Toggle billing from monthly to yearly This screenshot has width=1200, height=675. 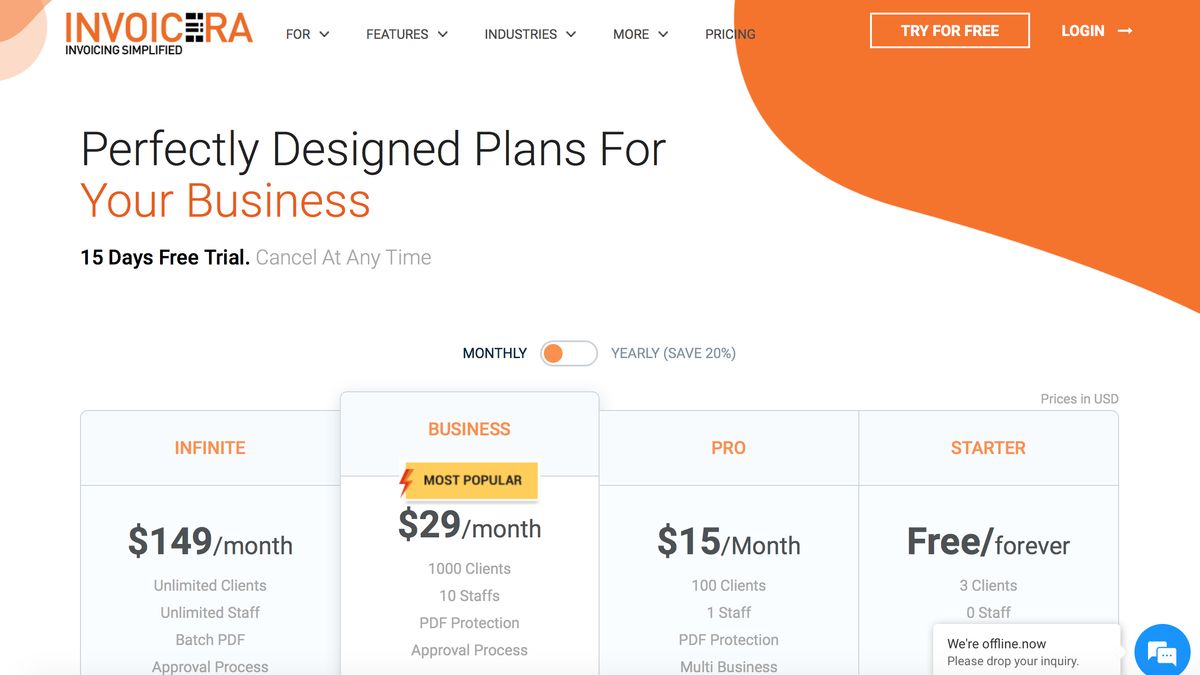568,353
